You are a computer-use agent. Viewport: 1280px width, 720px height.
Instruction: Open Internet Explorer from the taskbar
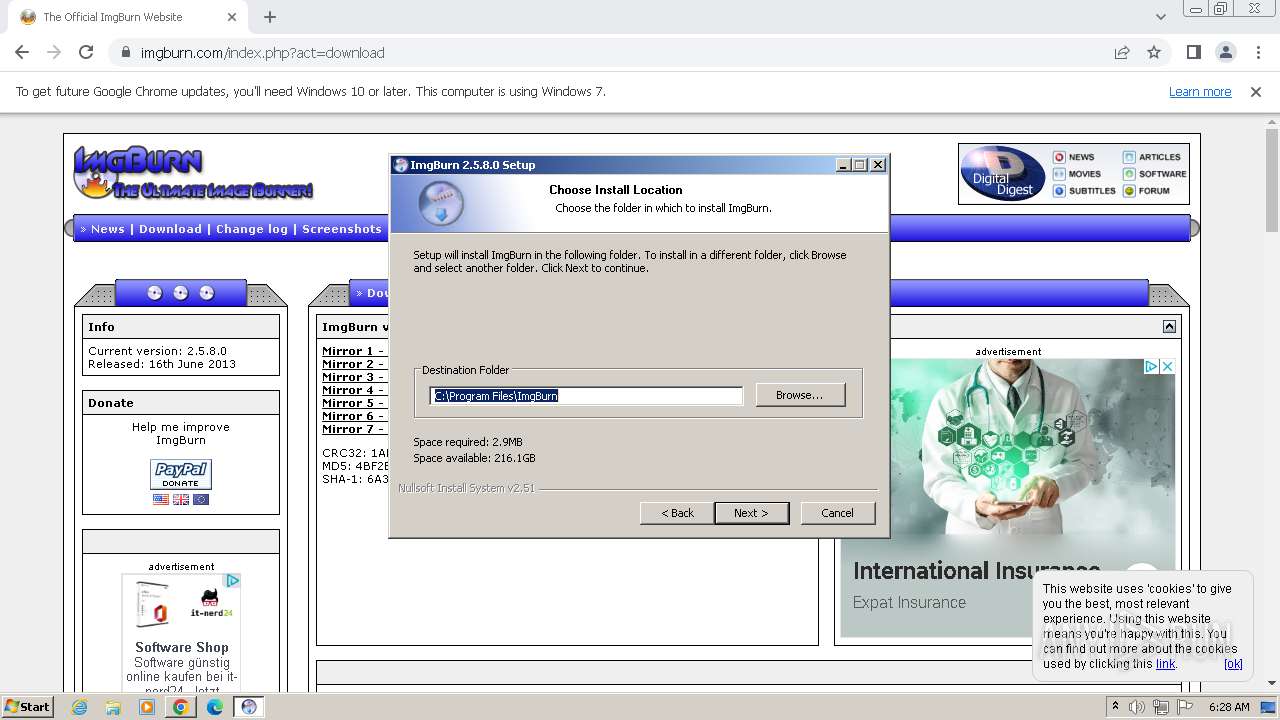(80, 707)
